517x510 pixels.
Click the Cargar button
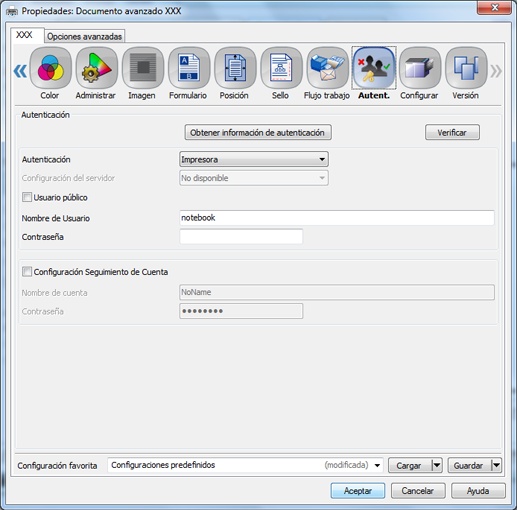tap(410, 465)
